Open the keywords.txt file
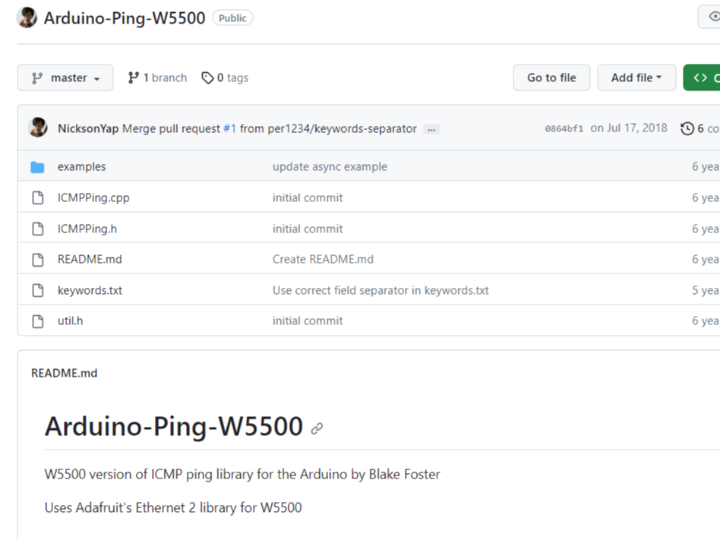 pos(90,290)
